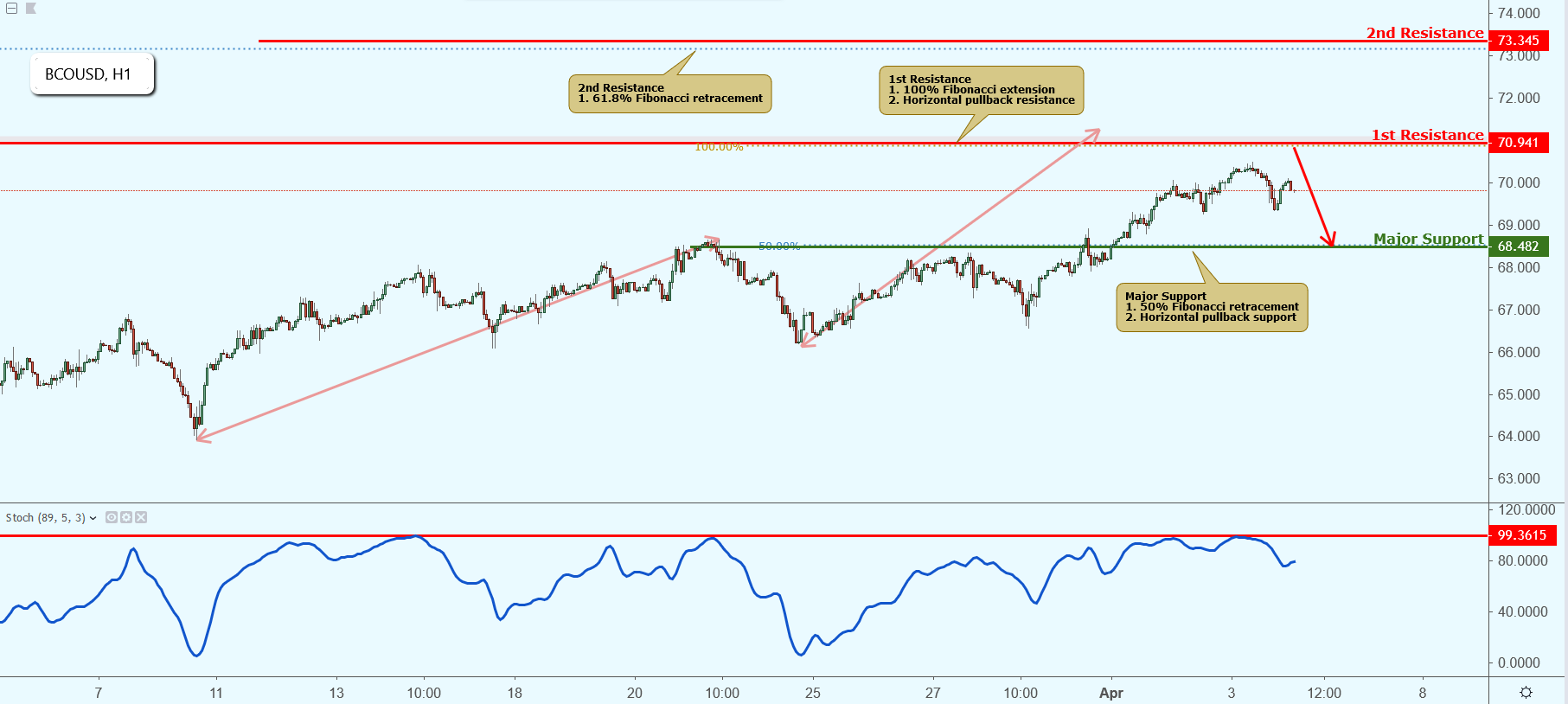Click the 50.00% Fibonacci level label

(779, 246)
